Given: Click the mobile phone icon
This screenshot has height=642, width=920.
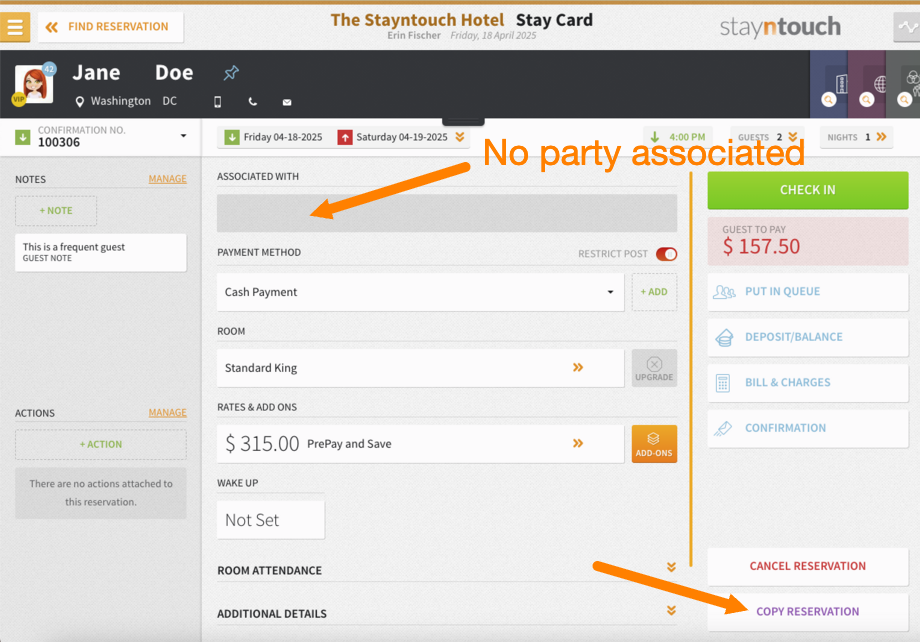Looking at the screenshot, I should pos(218,102).
